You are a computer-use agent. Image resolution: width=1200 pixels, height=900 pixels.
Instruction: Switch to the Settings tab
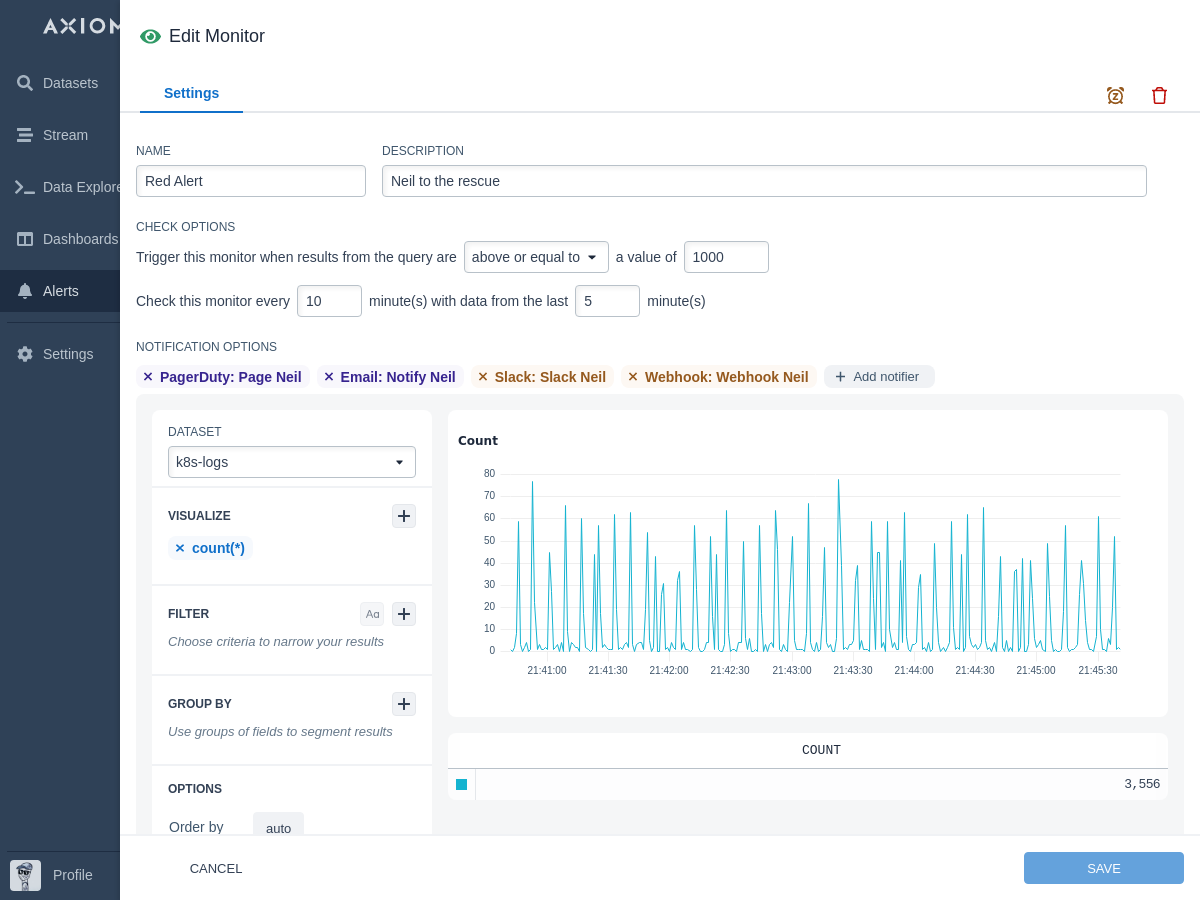pyautogui.click(x=191, y=93)
